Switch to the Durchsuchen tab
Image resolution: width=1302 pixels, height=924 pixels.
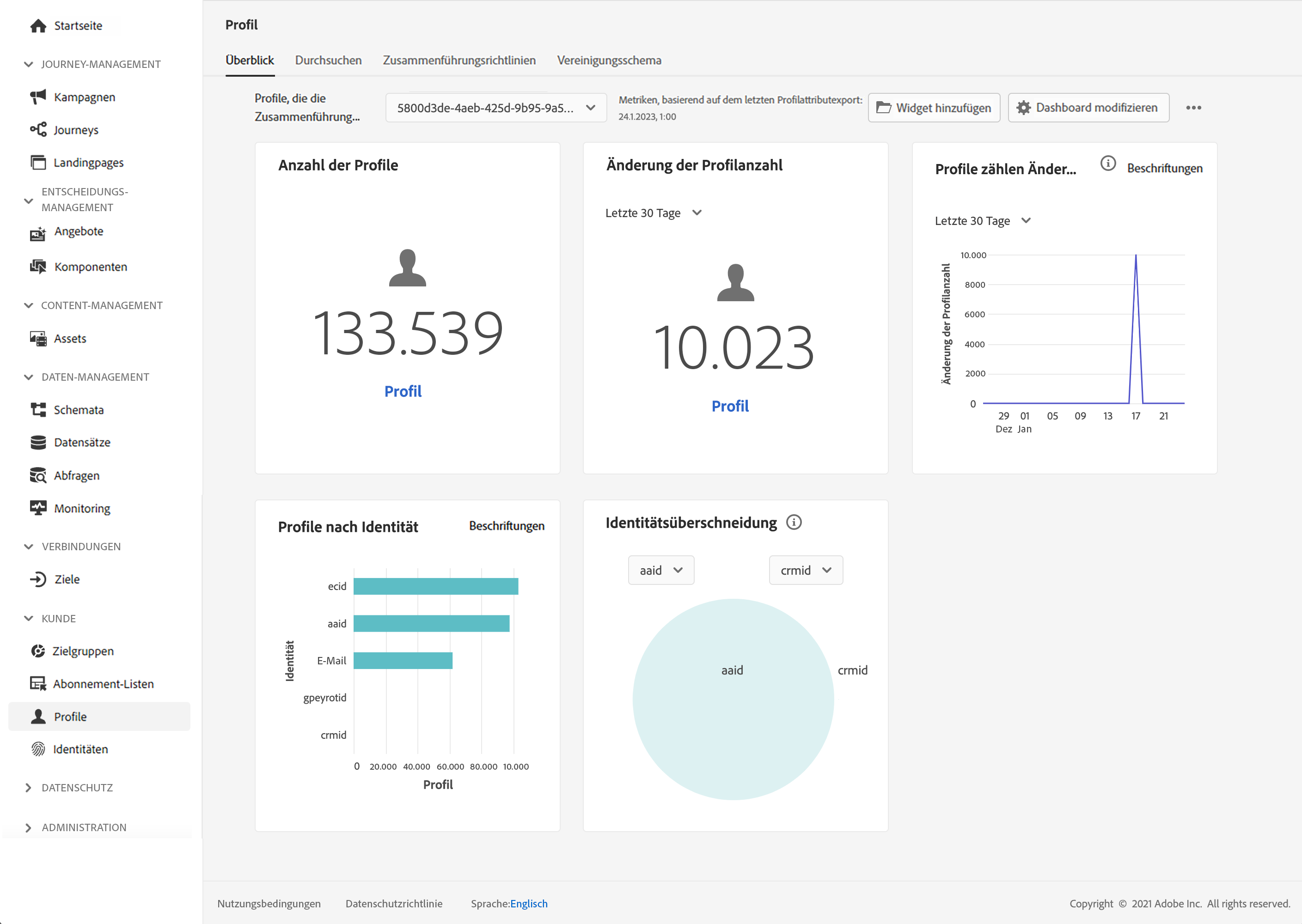coord(328,61)
